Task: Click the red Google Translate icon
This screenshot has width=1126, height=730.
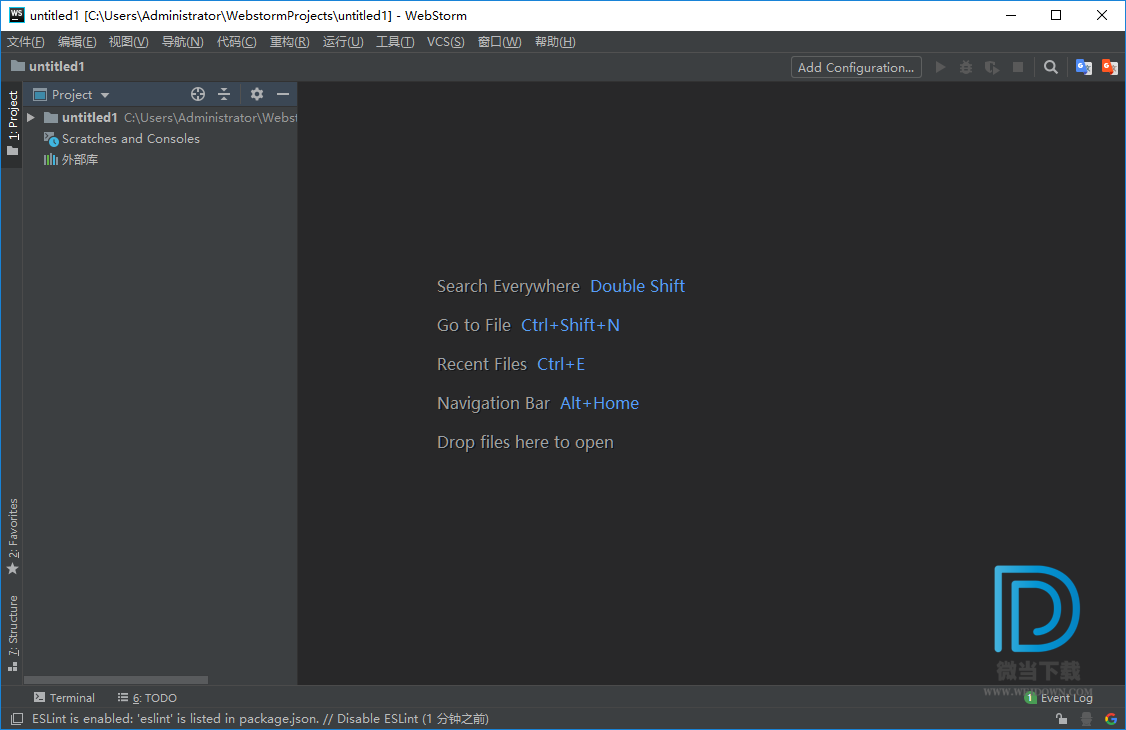Action: point(1109,67)
